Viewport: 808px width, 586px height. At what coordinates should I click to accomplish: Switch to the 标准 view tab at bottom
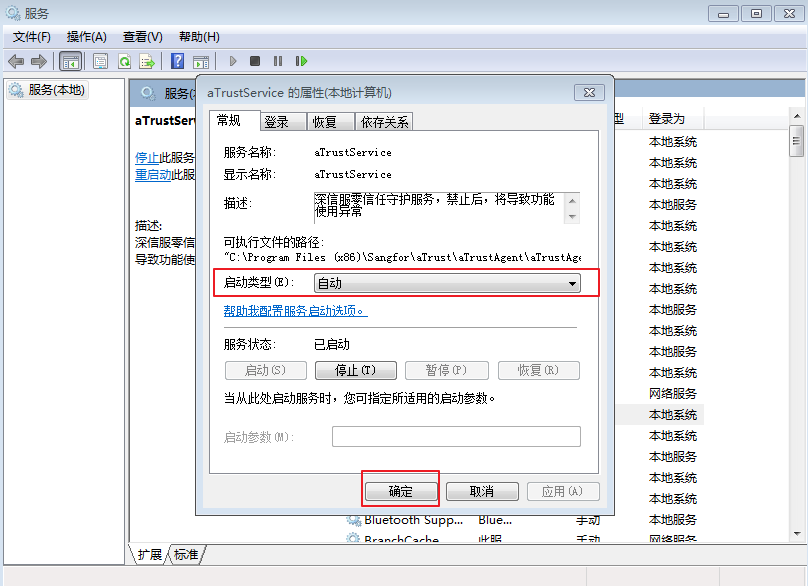coord(186,554)
